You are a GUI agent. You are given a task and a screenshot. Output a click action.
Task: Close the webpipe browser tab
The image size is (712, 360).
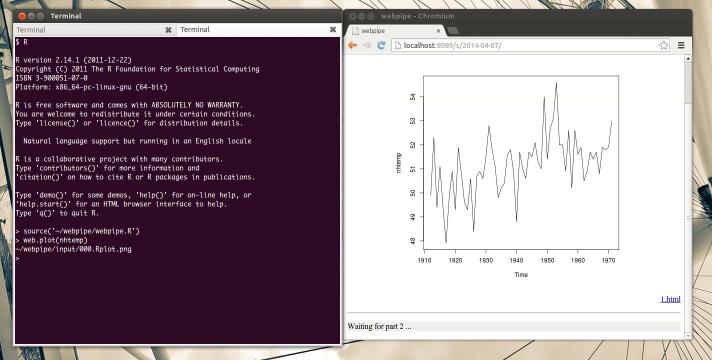click(438, 31)
